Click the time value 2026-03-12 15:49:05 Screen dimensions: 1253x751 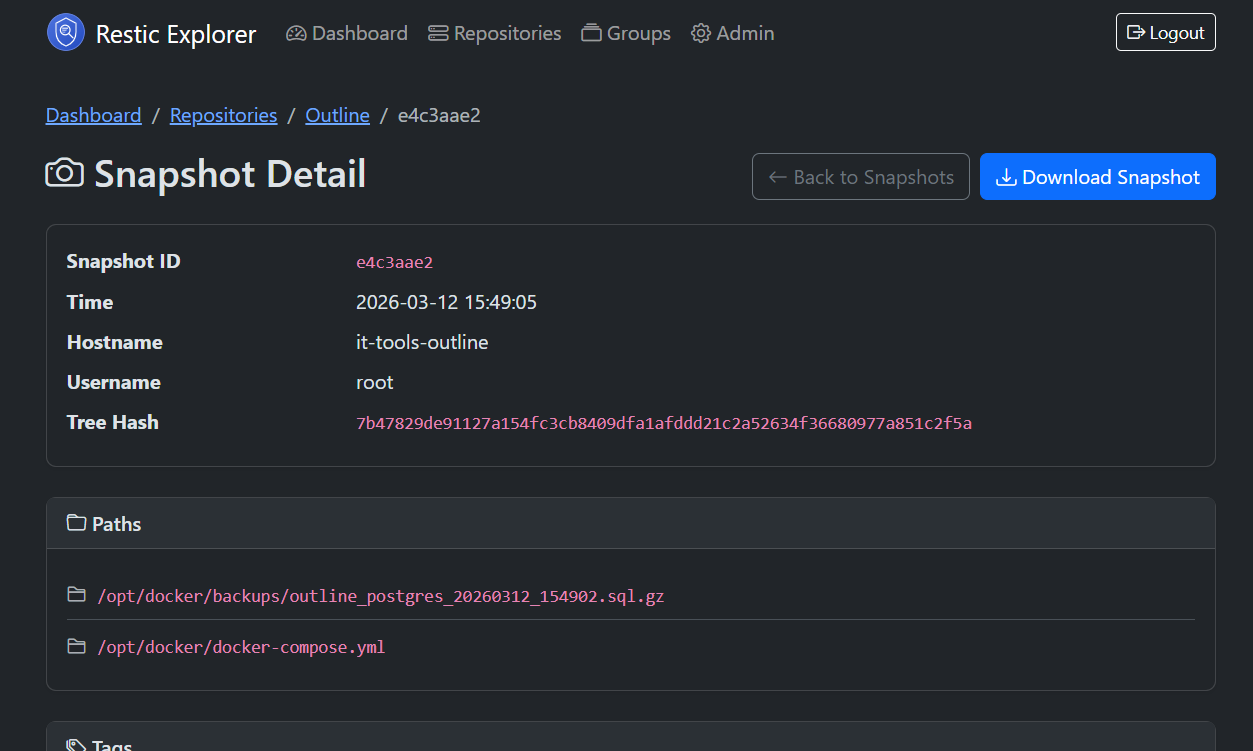(x=446, y=302)
